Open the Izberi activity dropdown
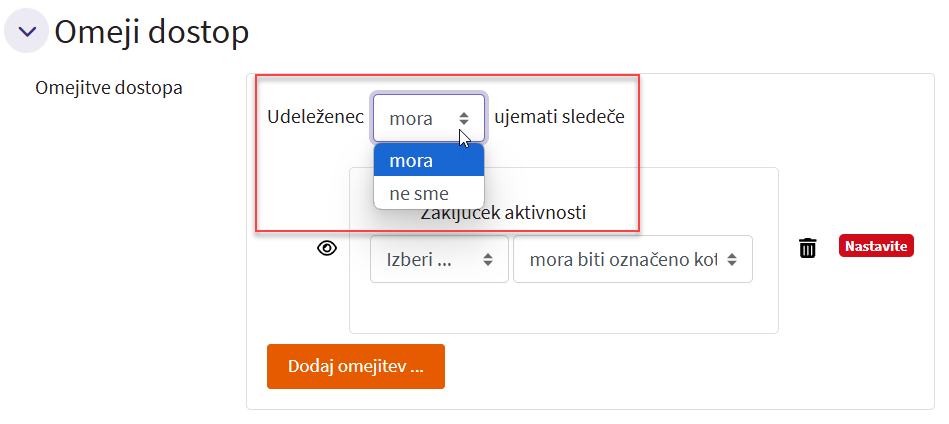 (438, 259)
